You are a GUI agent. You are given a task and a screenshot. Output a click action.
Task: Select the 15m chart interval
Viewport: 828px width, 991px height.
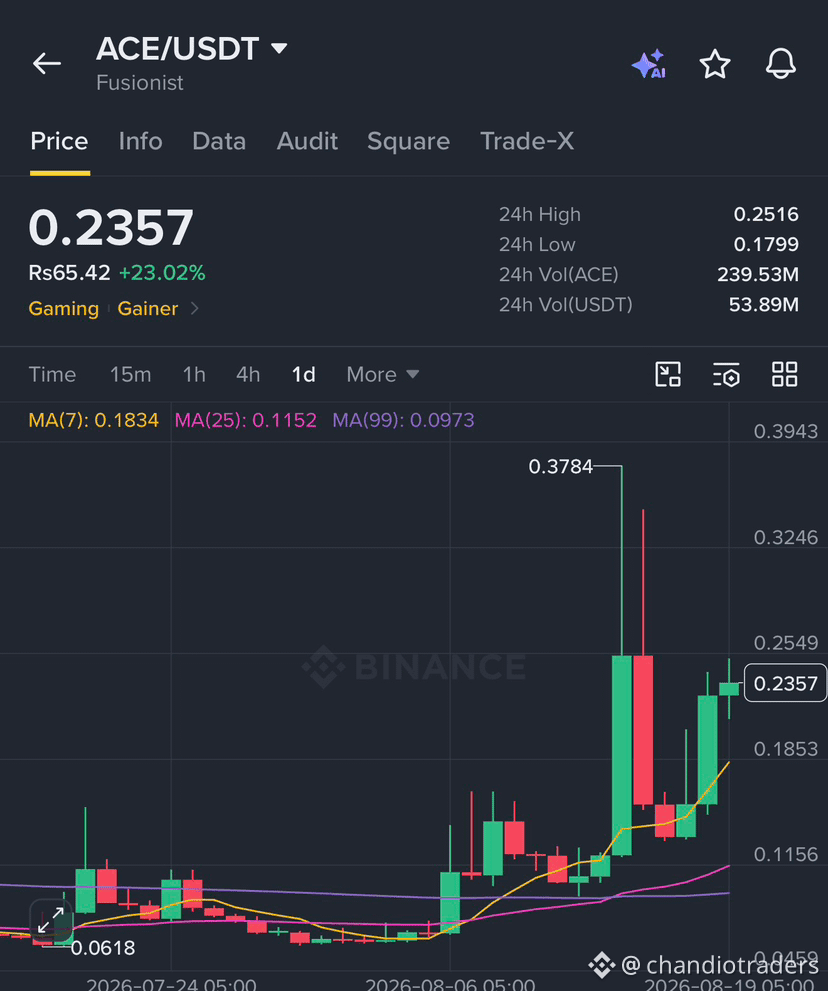130,375
